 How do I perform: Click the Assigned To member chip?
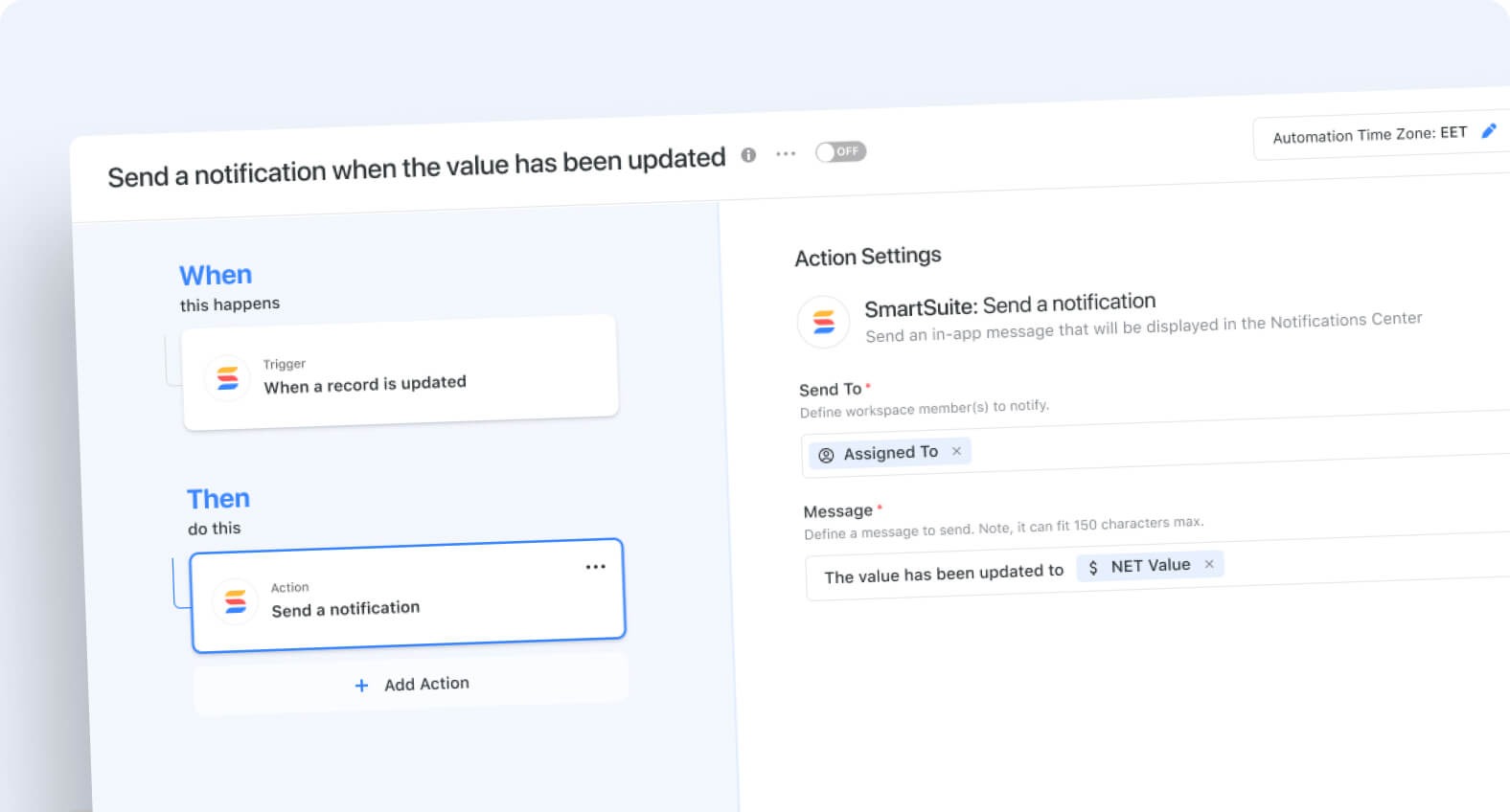[x=890, y=452]
